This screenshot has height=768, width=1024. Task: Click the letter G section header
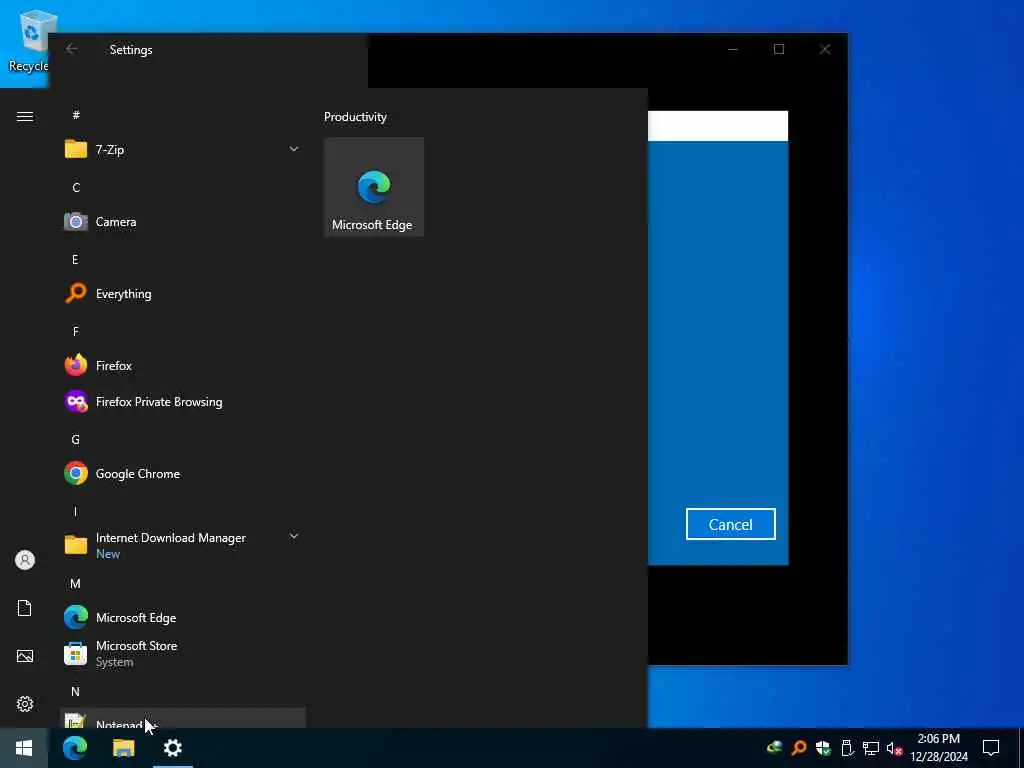click(75, 440)
